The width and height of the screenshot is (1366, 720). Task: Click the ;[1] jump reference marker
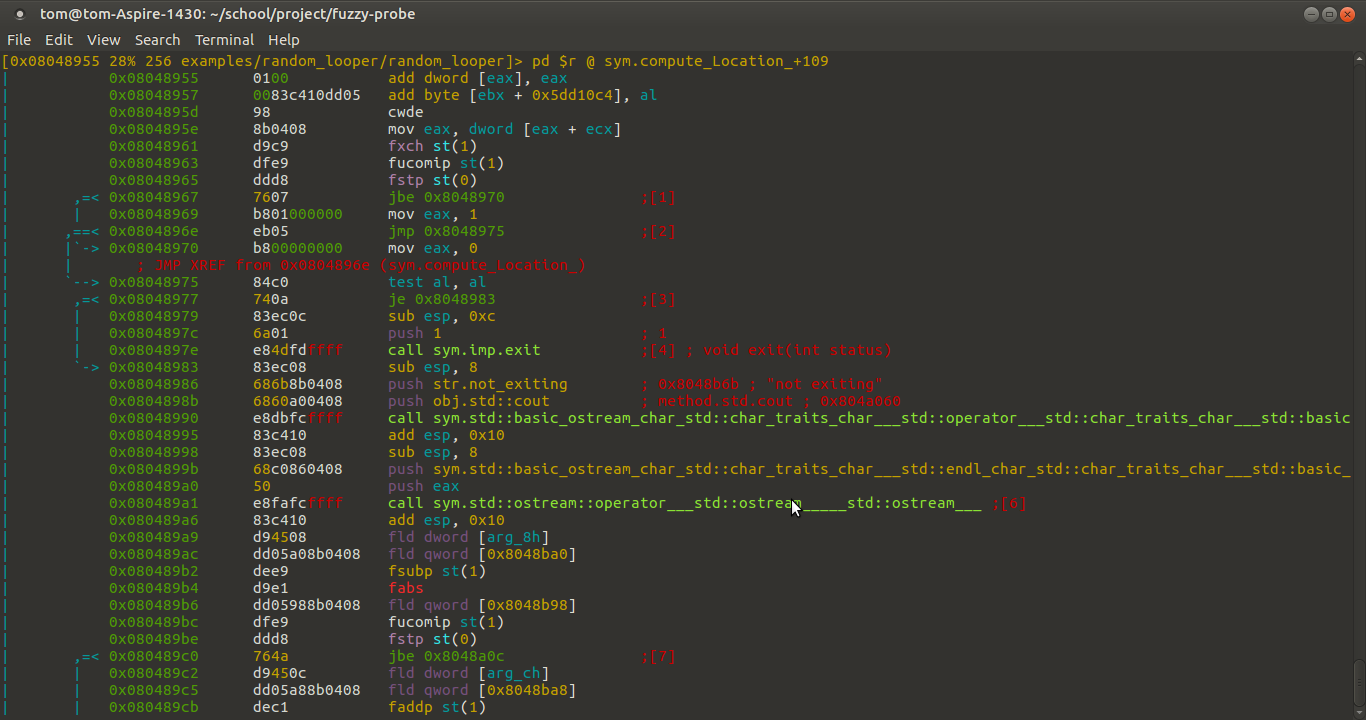pos(659,197)
